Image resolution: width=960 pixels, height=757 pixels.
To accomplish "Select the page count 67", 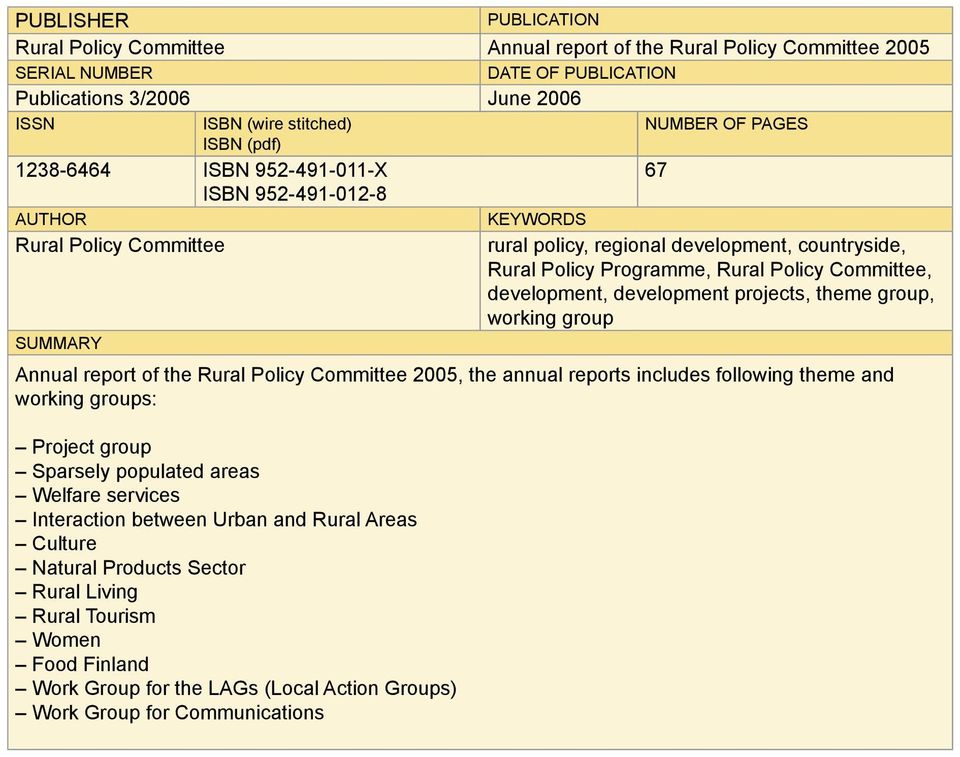I will click(x=655, y=170).
